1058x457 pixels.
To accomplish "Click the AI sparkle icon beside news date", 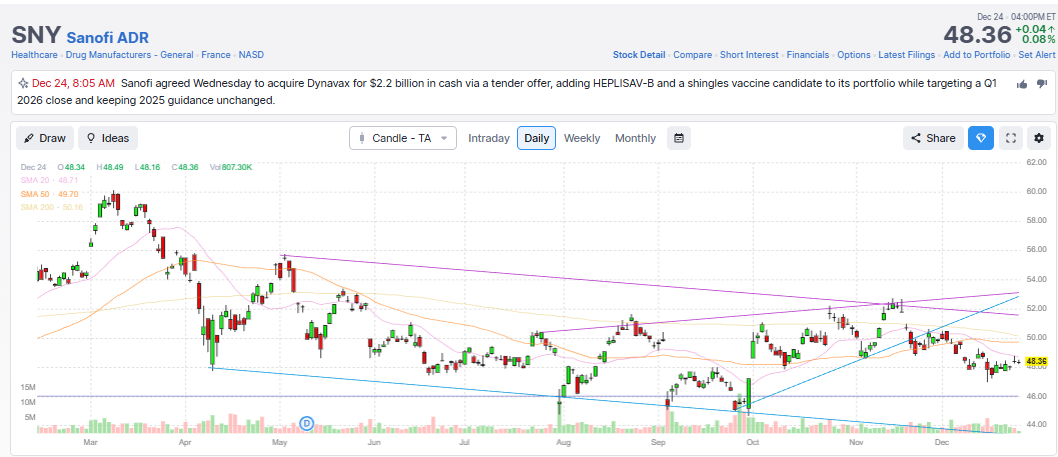I will point(23,84).
